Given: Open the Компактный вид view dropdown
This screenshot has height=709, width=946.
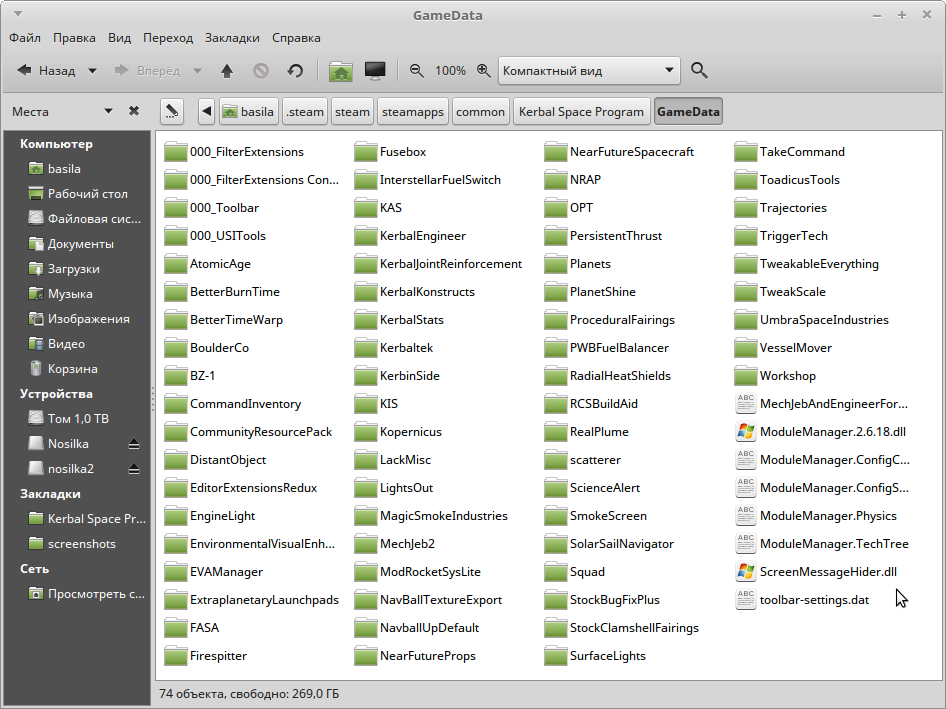Looking at the screenshot, I should coord(589,71).
